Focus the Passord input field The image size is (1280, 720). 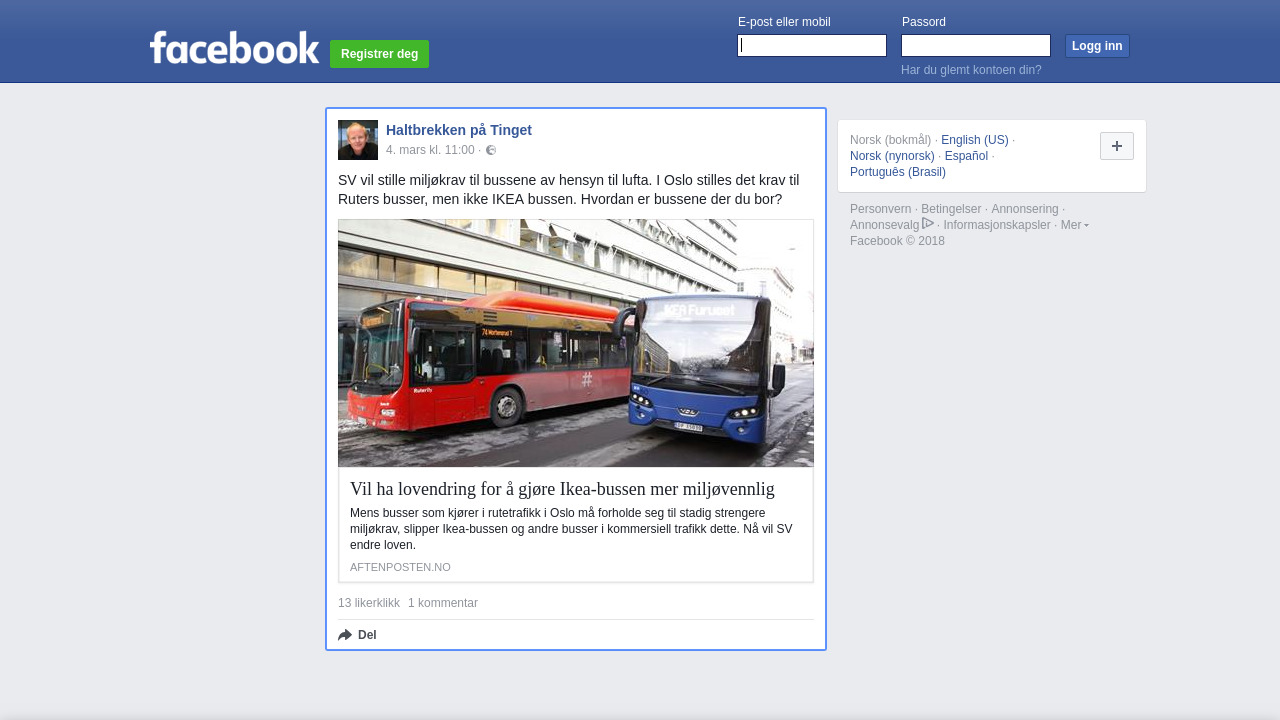tap(976, 46)
